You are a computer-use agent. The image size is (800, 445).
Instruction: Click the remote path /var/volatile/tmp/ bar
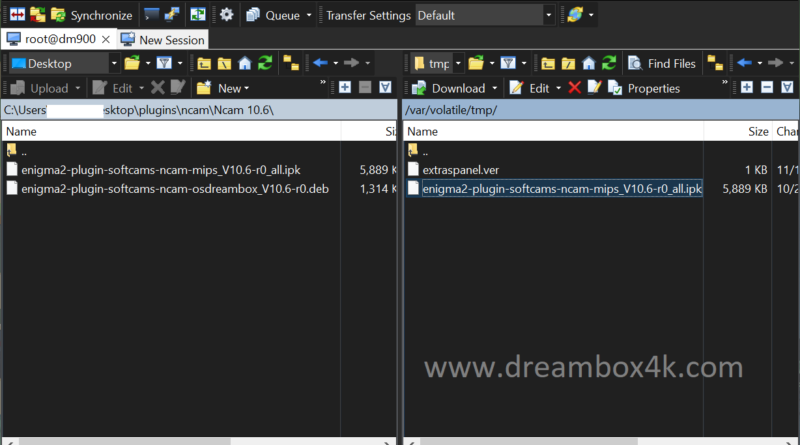coord(601,110)
